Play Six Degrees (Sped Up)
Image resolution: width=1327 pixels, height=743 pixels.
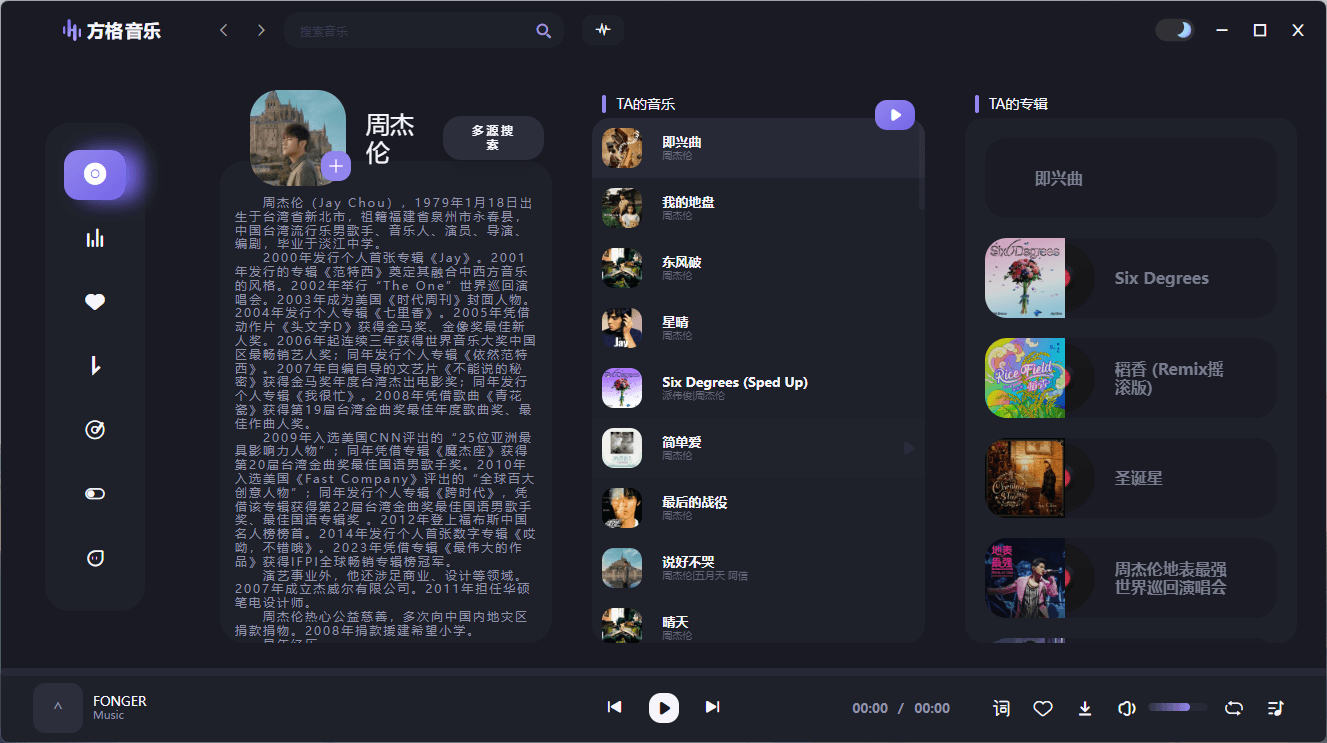[x=758, y=388]
